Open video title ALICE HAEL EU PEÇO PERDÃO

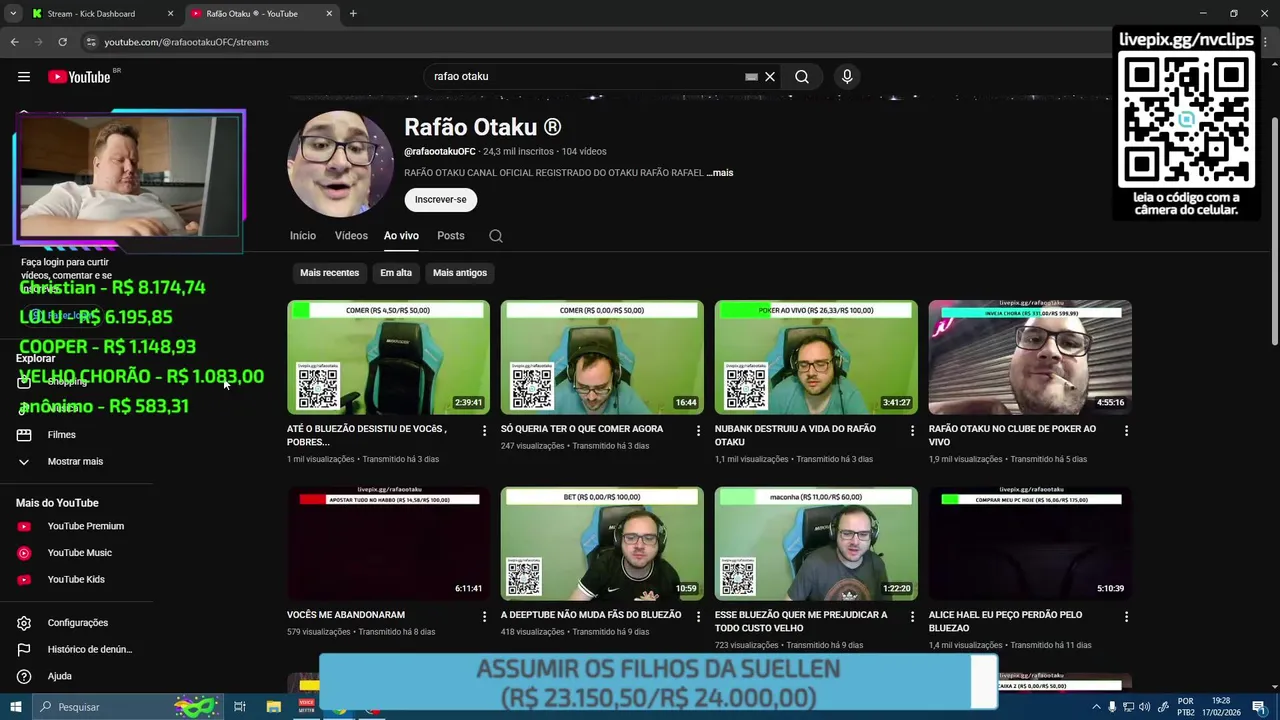pyautogui.click(x=1005, y=621)
